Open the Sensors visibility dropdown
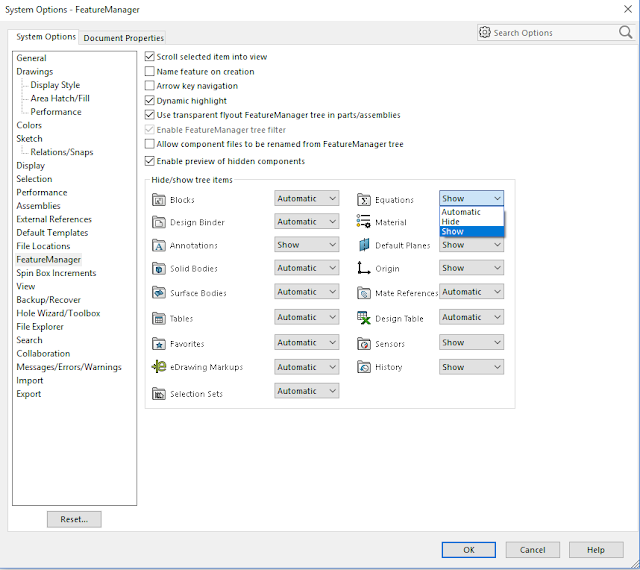This screenshot has height=570, width=640. (x=471, y=342)
